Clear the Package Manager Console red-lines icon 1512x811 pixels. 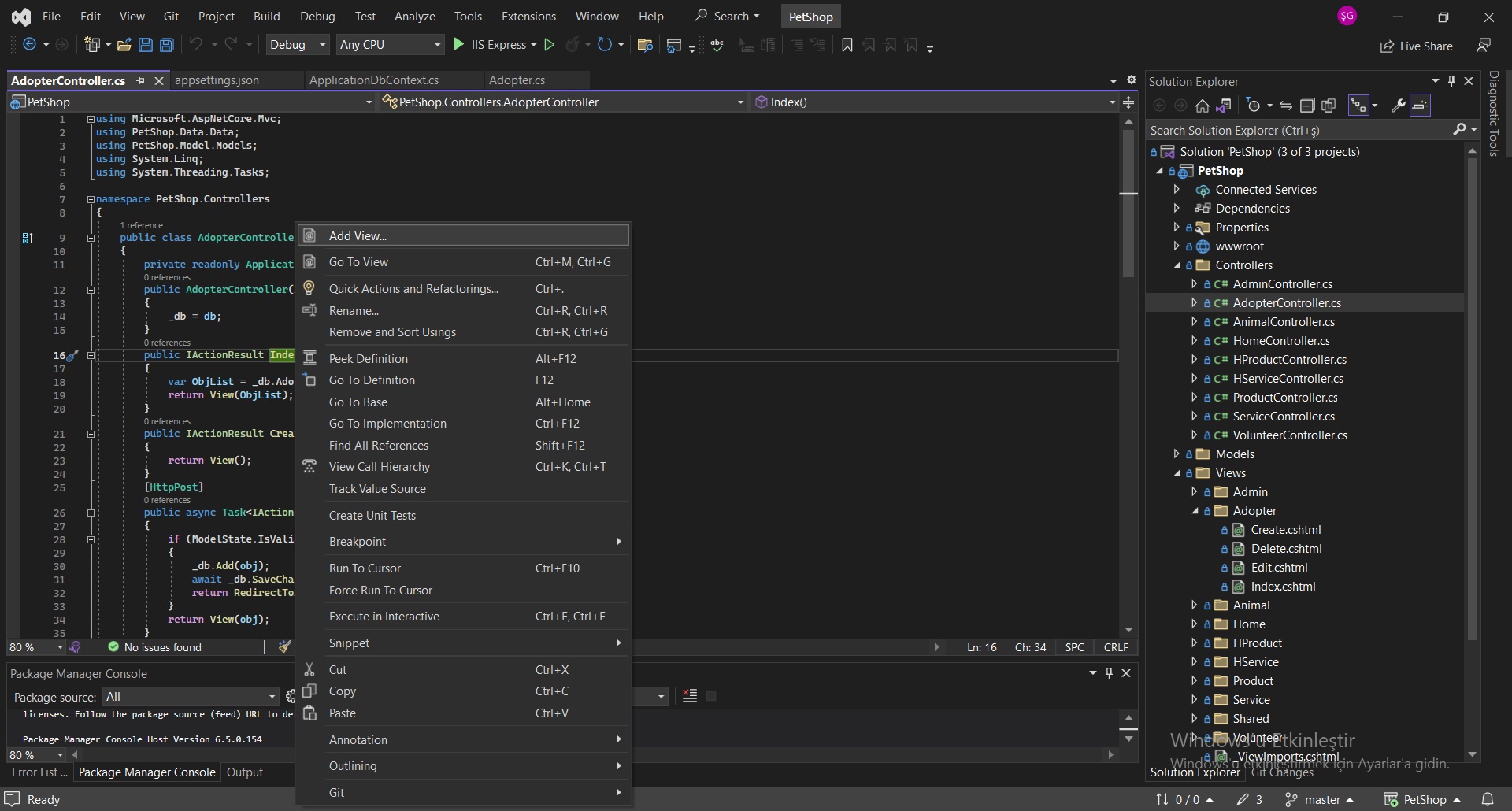click(690, 696)
